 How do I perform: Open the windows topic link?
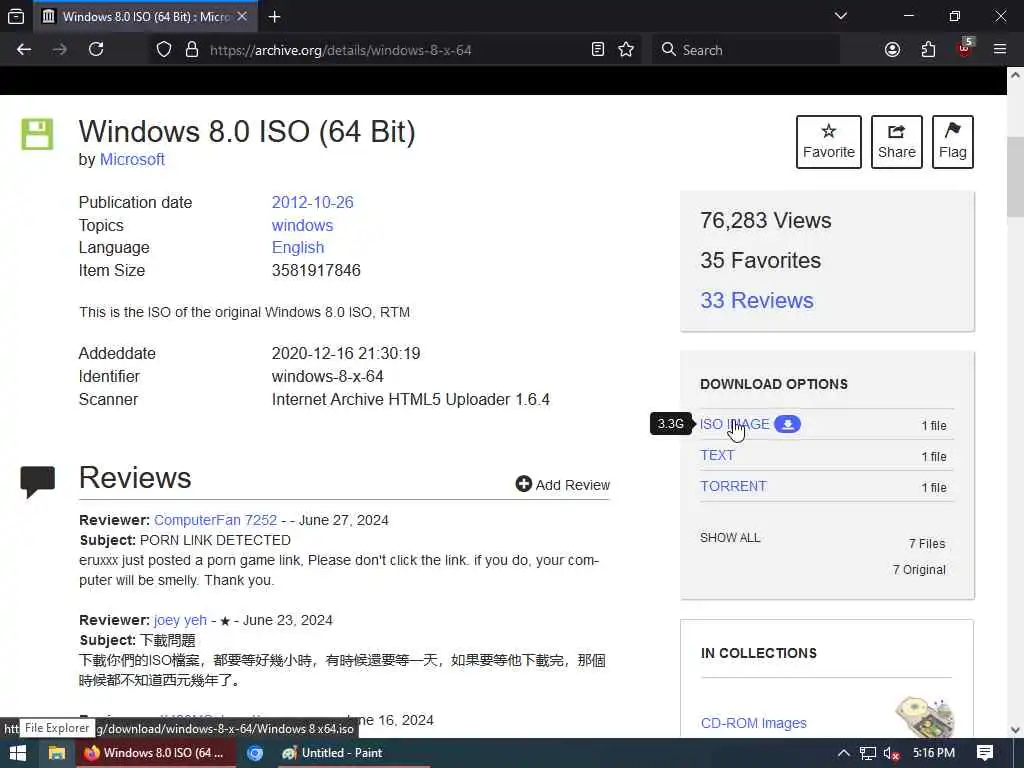point(302,225)
